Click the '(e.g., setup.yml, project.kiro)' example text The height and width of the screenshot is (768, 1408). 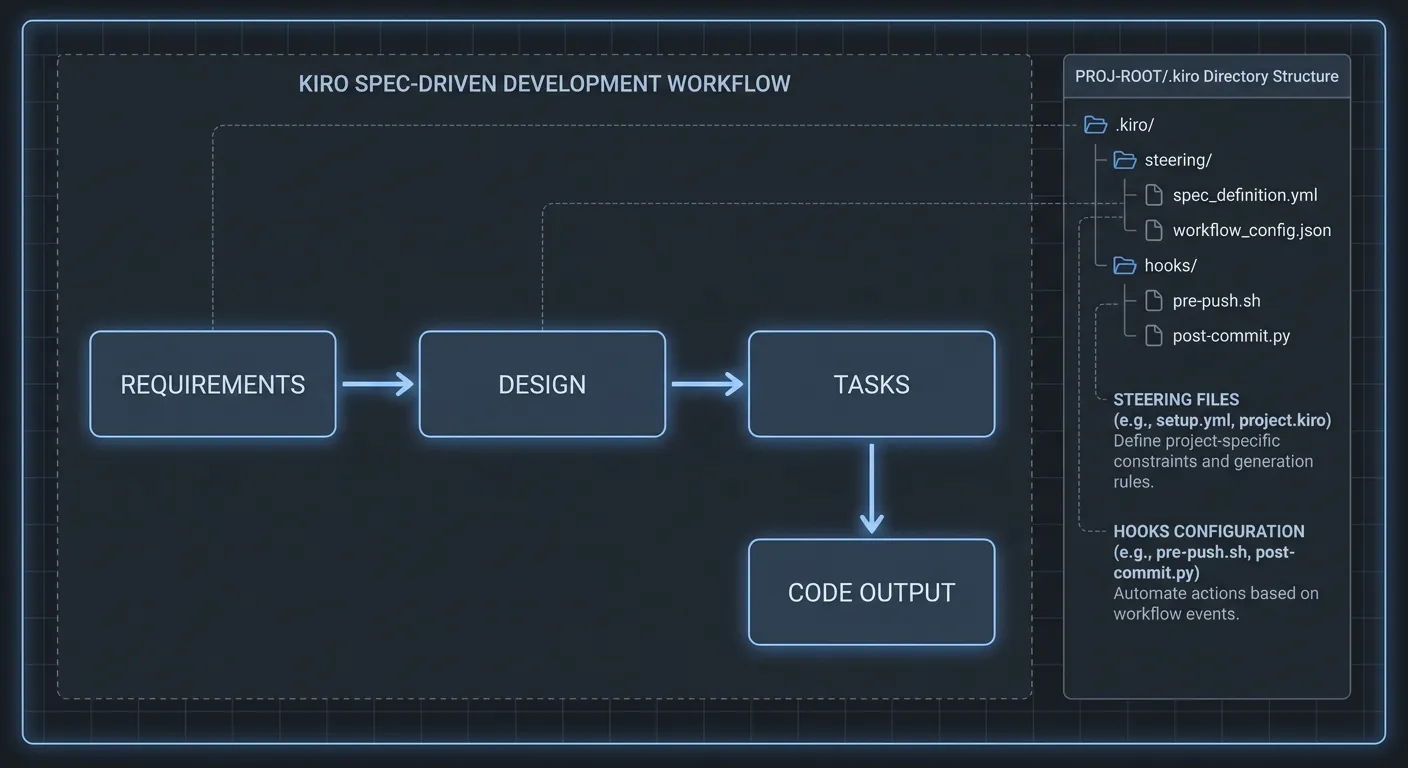[x=1222, y=420]
